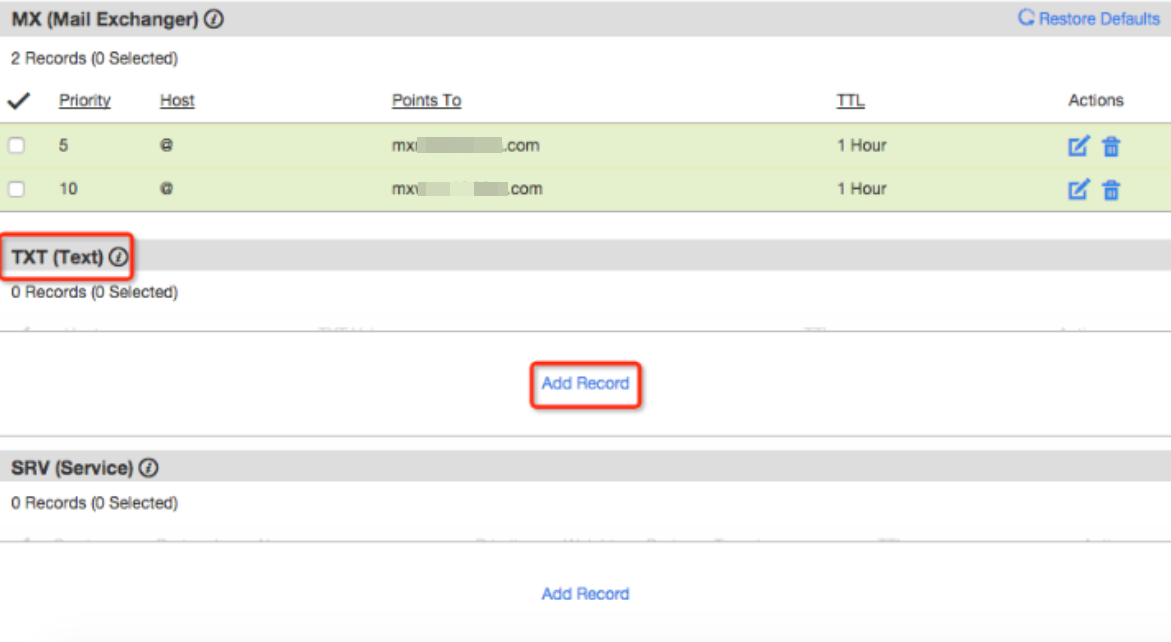Click the TXT (Text) section heading

[57, 257]
